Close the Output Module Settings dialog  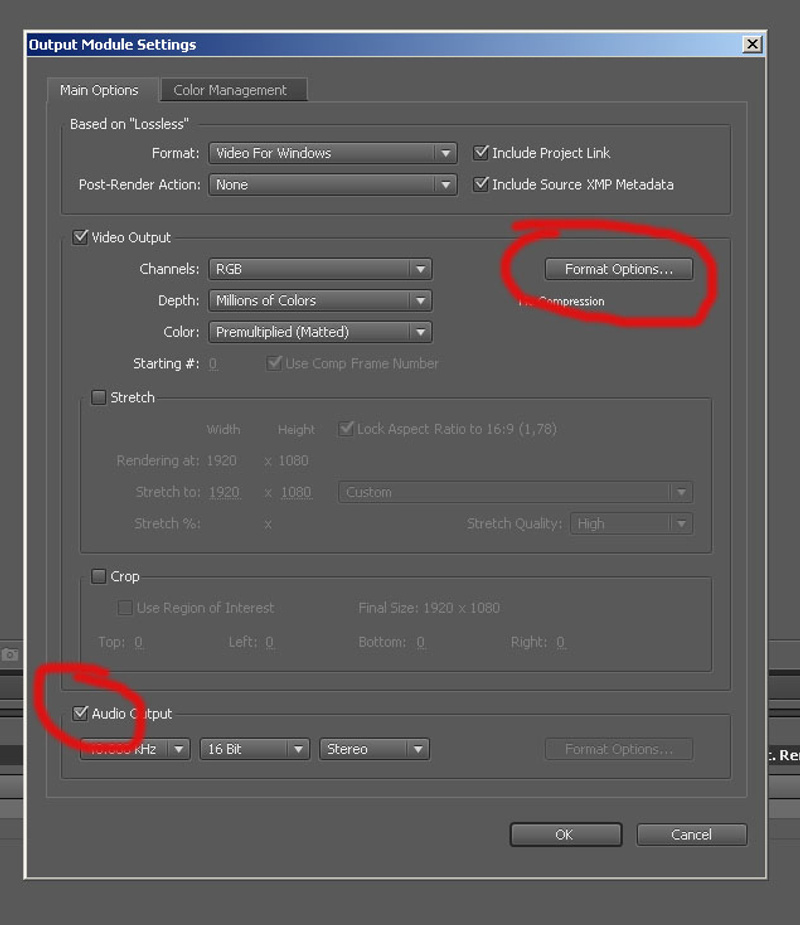tap(752, 44)
